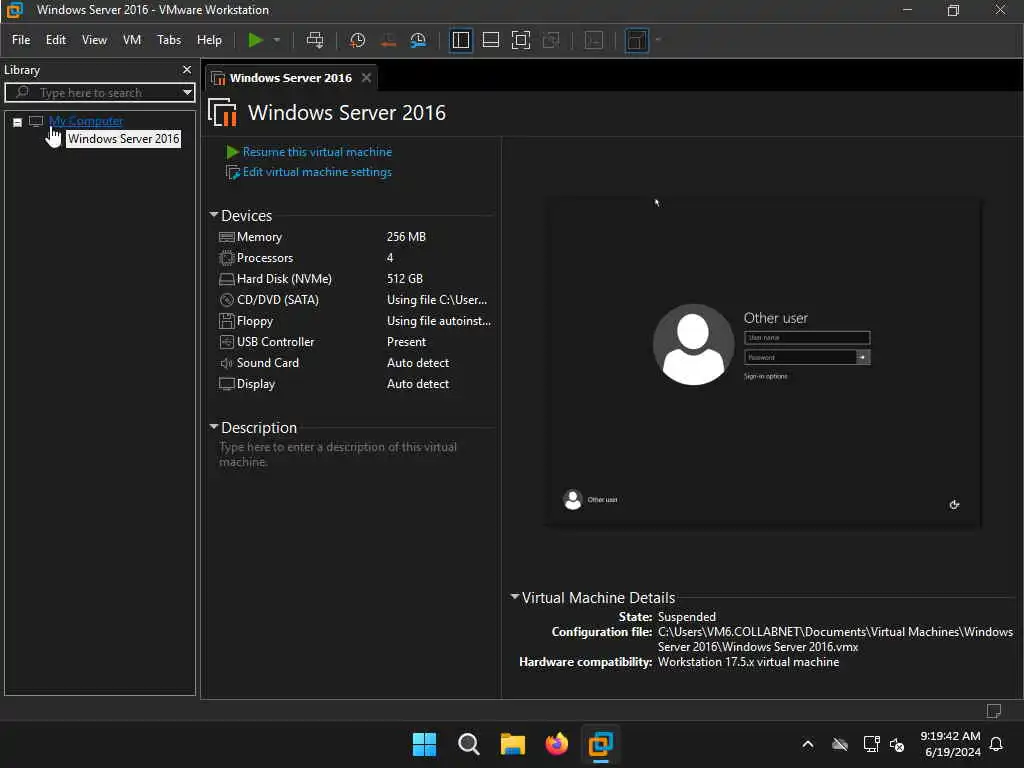
Task: Click the 256 MB memory value
Action: 406,237
